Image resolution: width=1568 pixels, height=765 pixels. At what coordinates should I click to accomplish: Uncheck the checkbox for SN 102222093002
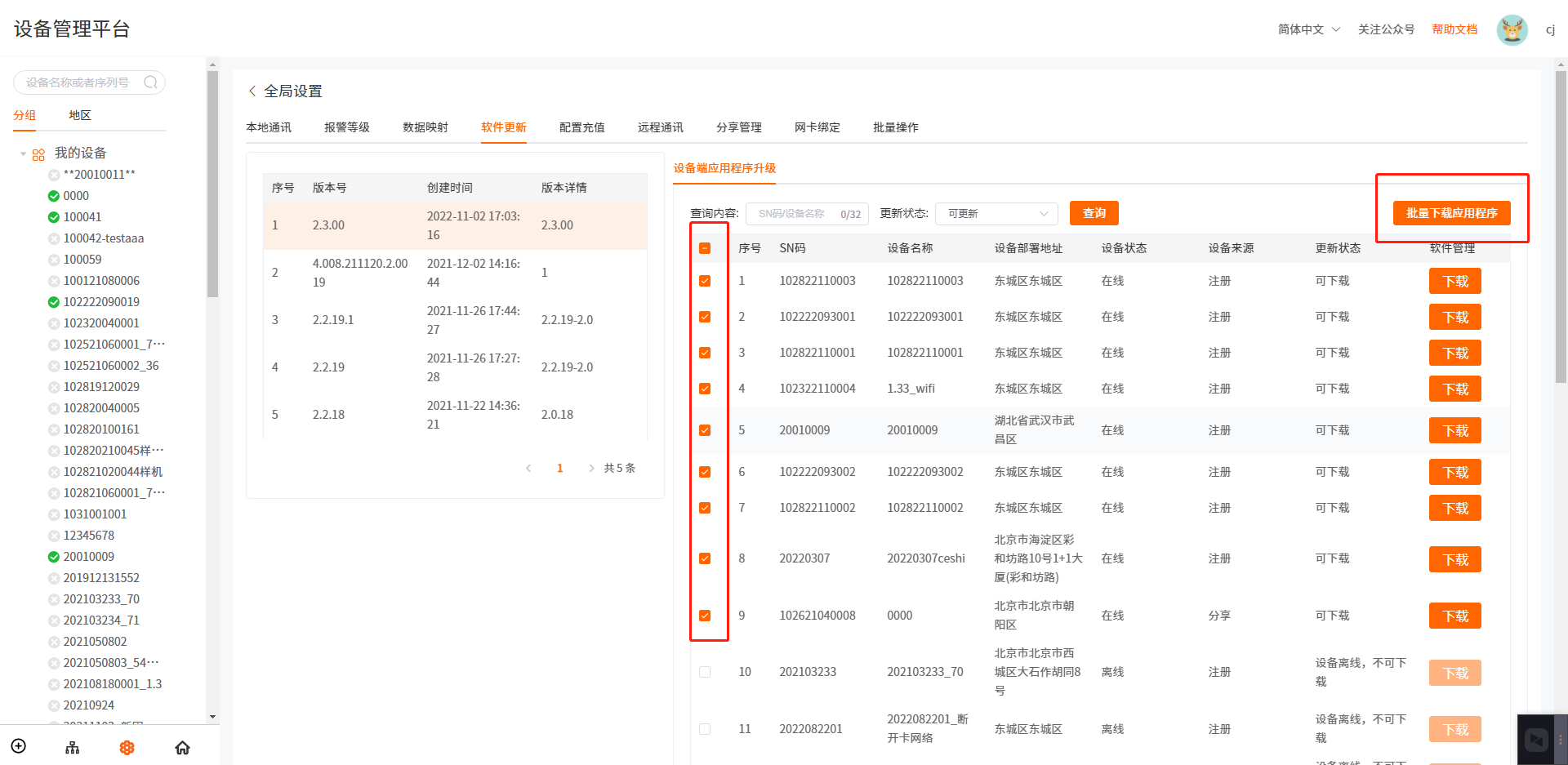(x=705, y=472)
